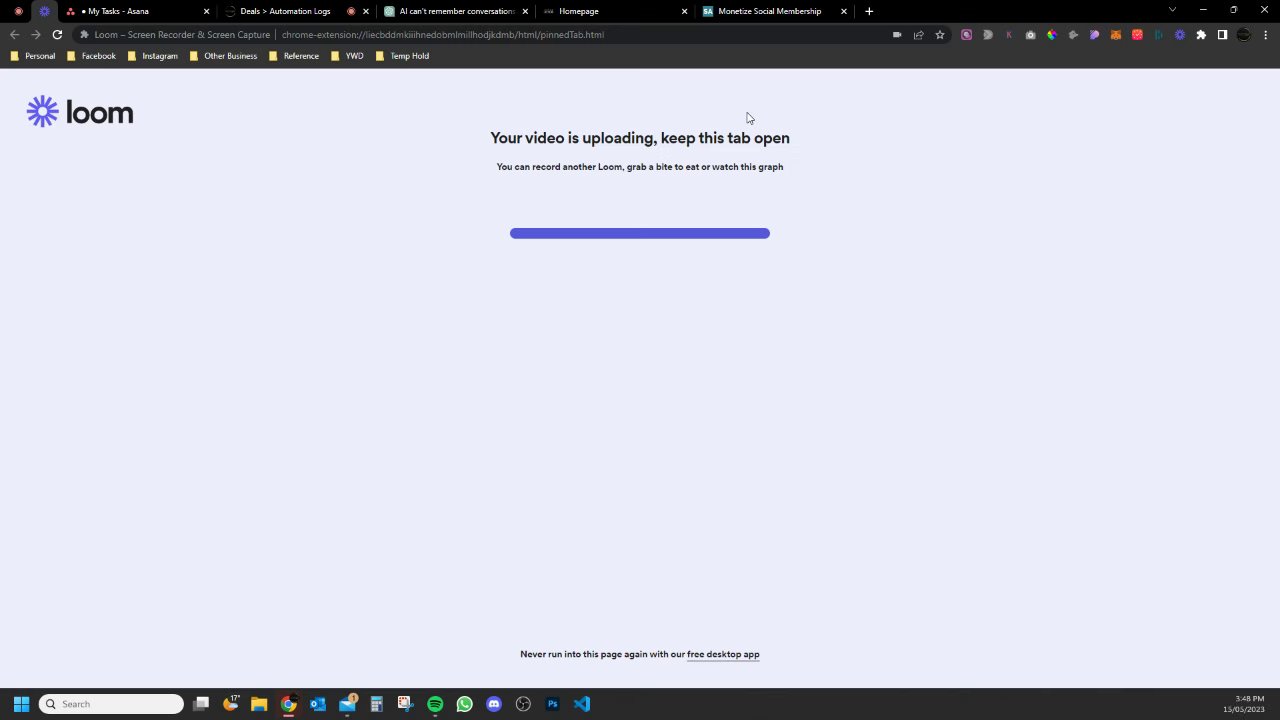Click the camera recording indicator icon
1280x720 pixels.
(897, 35)
